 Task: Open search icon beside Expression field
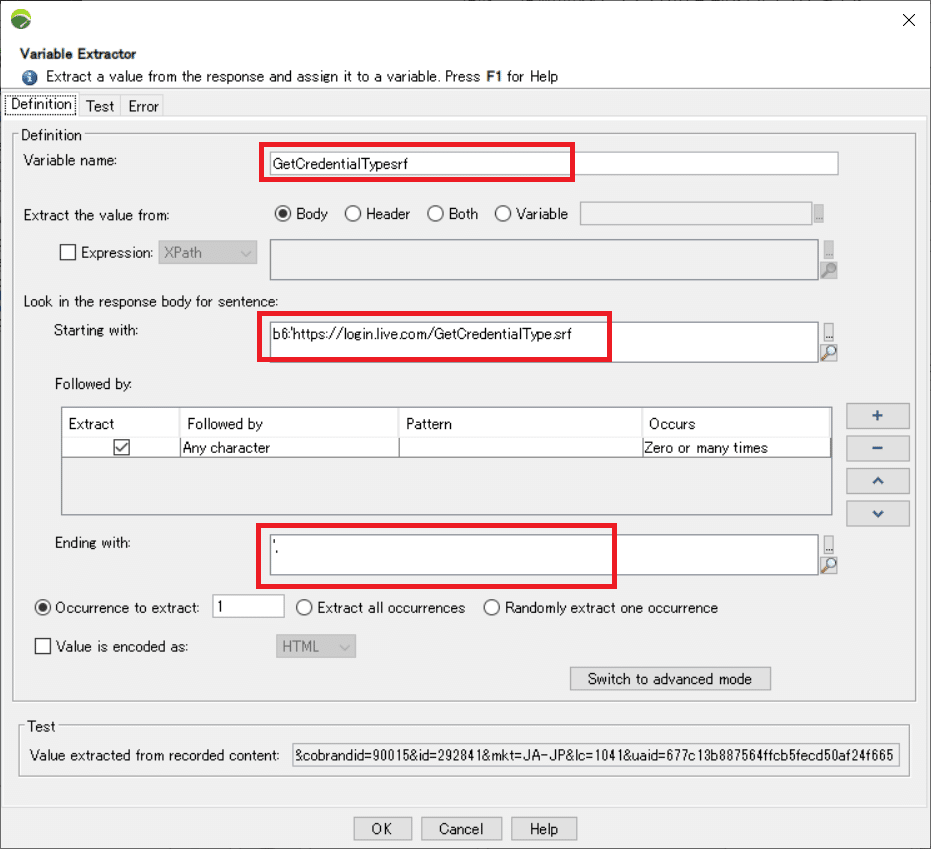click(x=829, y=270)
